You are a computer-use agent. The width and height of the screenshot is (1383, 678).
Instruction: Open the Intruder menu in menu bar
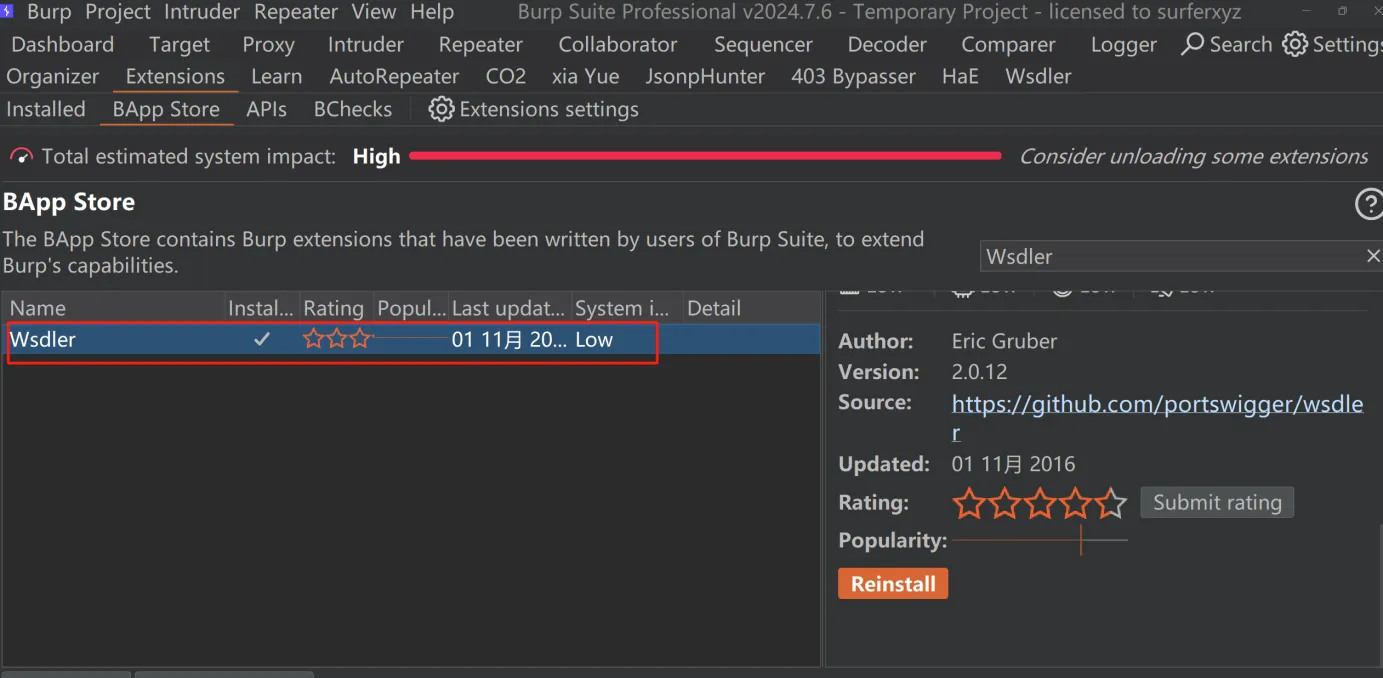tap(202, 12)
